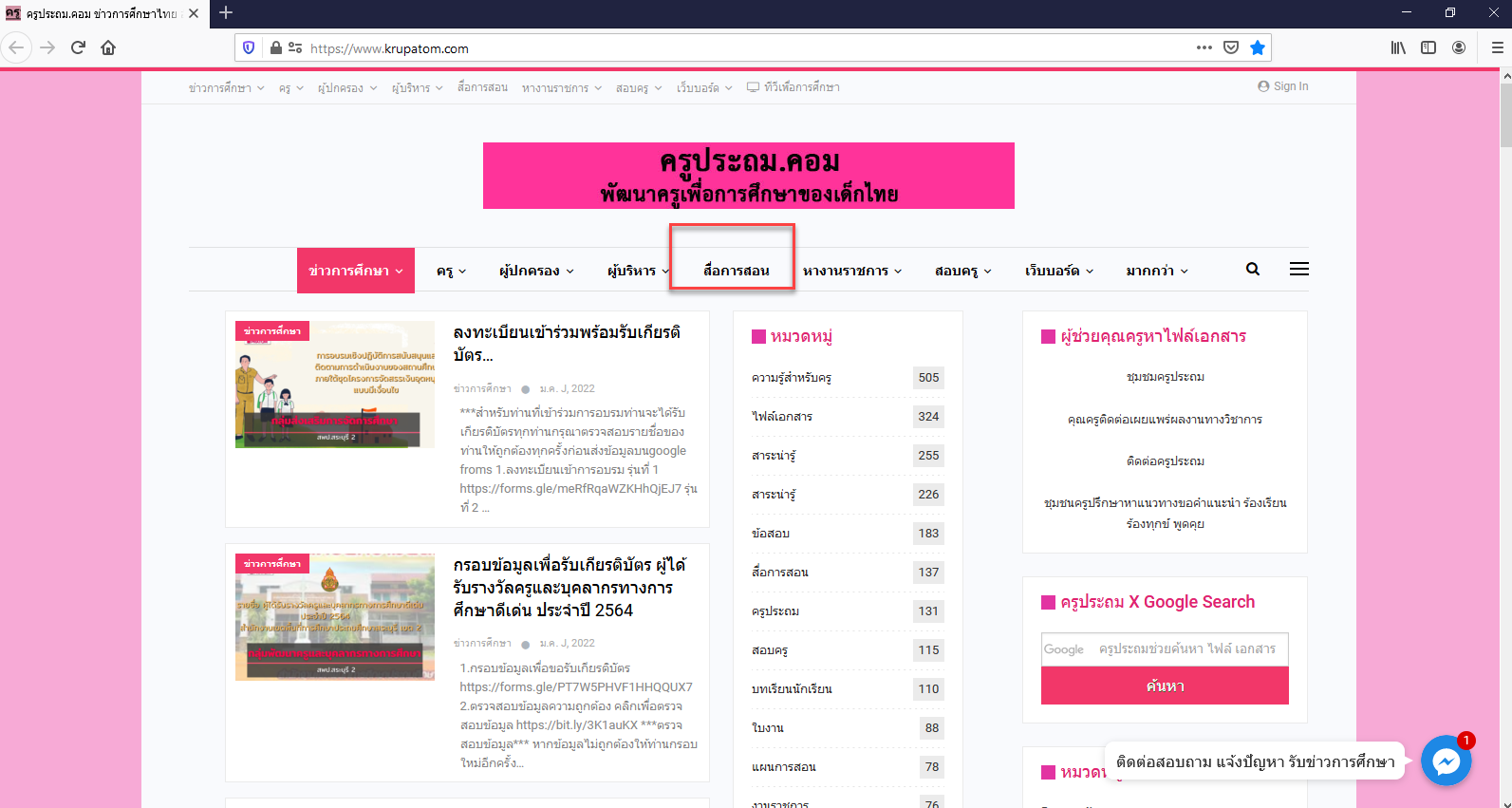This screenshot has height=808, width=1512.
Task: Open the Firefox application hamburger menu
Action: (x=1497, y=47)
